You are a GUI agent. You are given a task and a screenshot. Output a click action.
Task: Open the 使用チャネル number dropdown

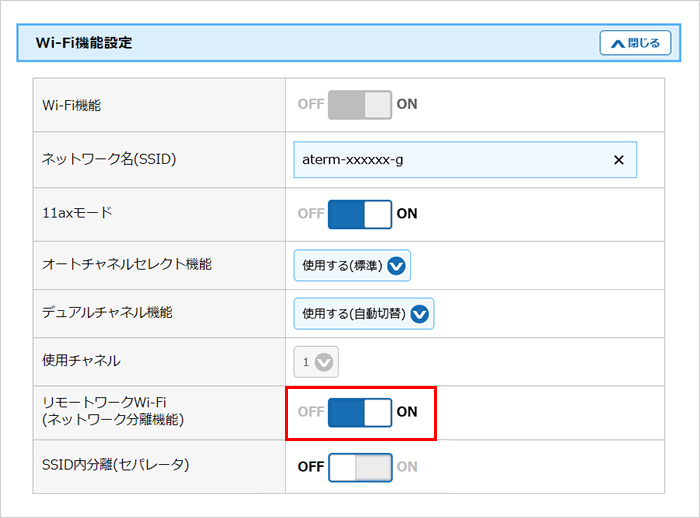(x=316, y=362)
